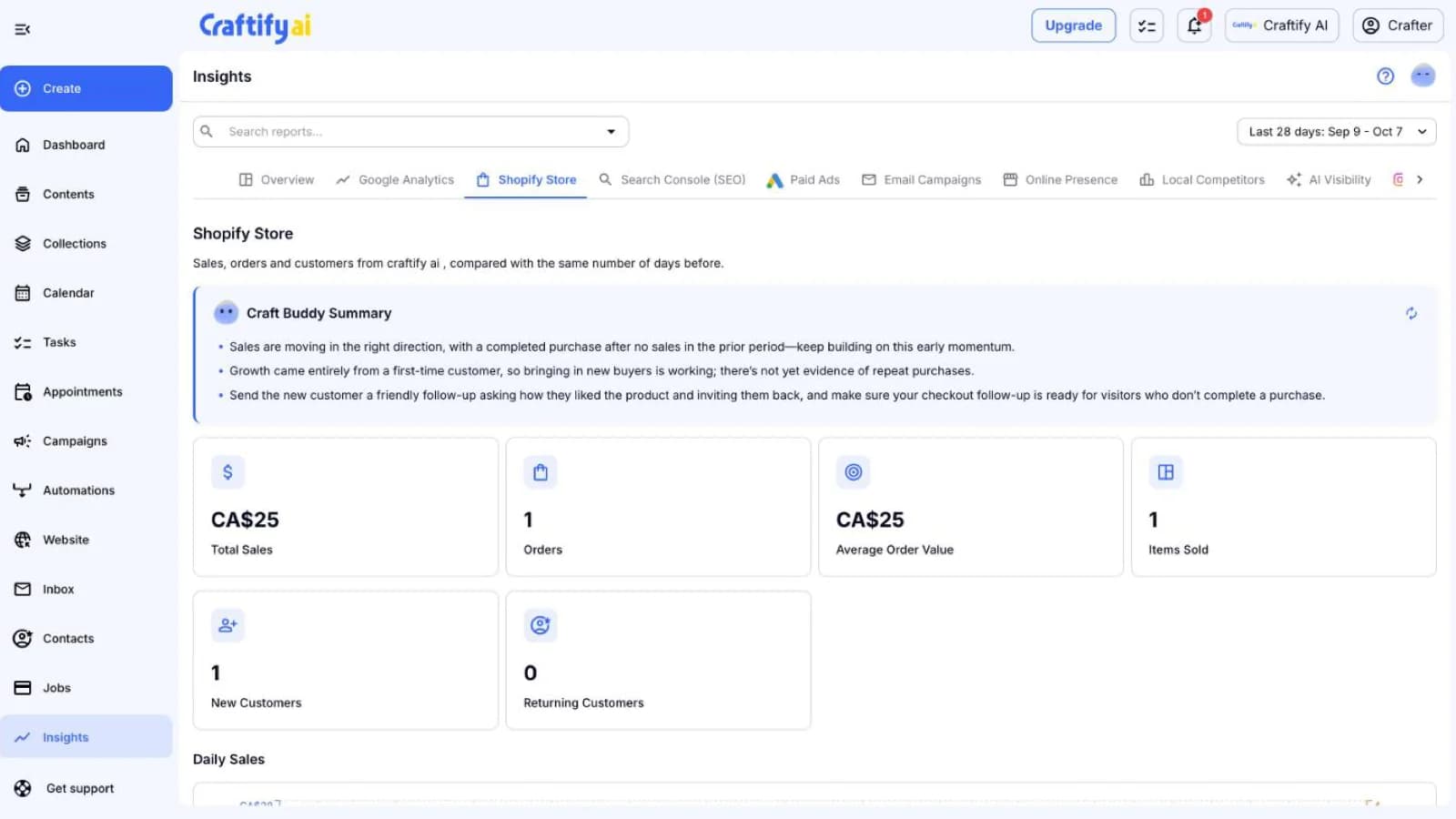The width and height of the screenshot is (1456, 819).
Task: Go to Contents in sidebar
Action: pyautogui.click(x=86, y=194)
